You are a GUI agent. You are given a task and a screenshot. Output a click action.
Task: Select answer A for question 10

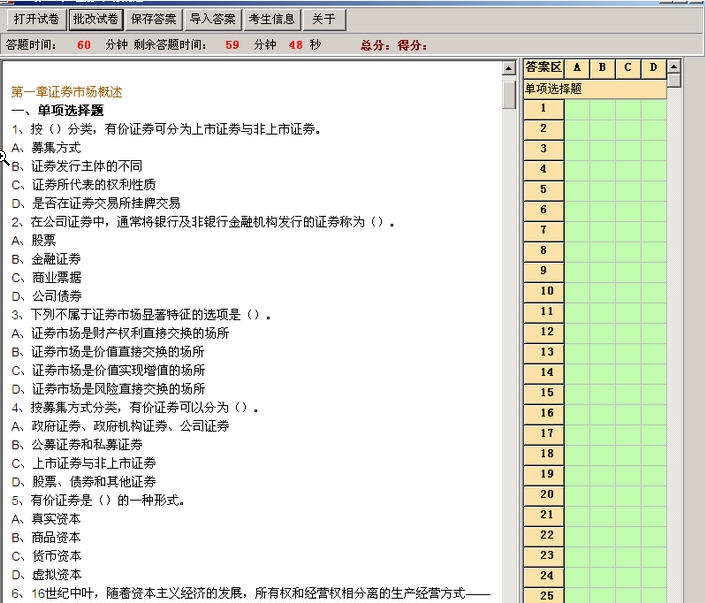click(x=577, y=291)
